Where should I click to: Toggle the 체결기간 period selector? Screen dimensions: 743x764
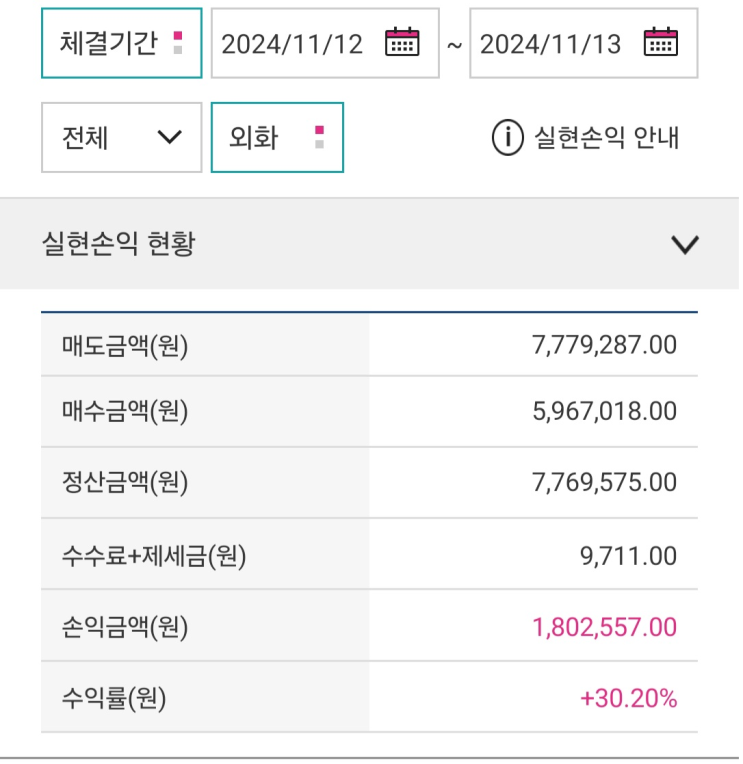point(122,43)
